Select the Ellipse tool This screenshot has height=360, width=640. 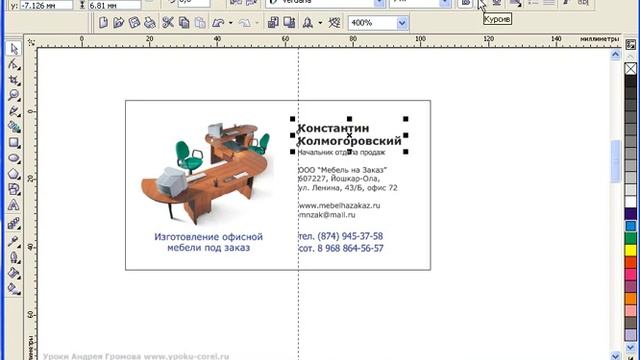pyautogui.click(x=13, y=158)
